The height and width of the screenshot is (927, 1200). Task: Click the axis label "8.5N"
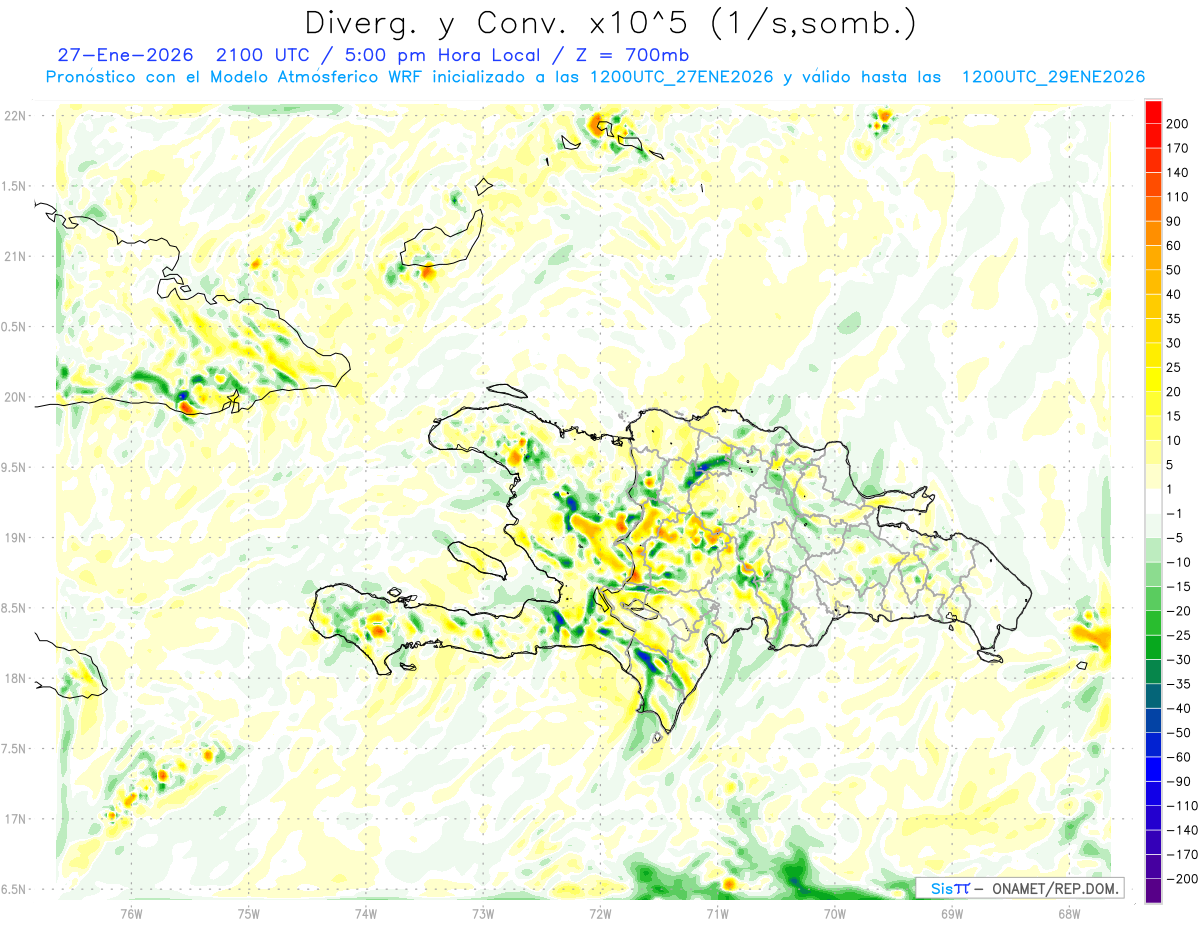pos(15,608)
